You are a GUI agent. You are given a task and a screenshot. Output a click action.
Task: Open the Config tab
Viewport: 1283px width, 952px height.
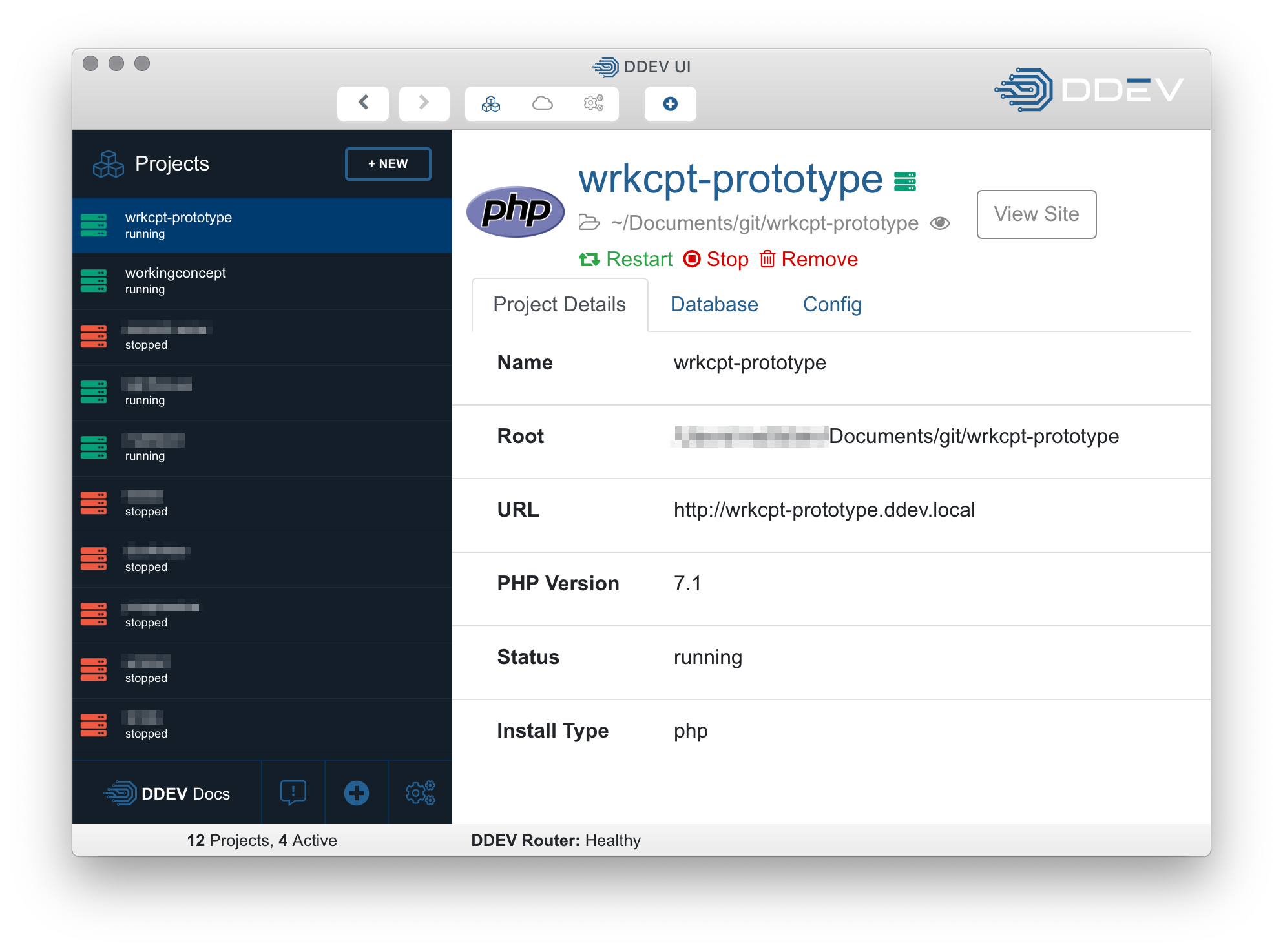coord(832,305)
